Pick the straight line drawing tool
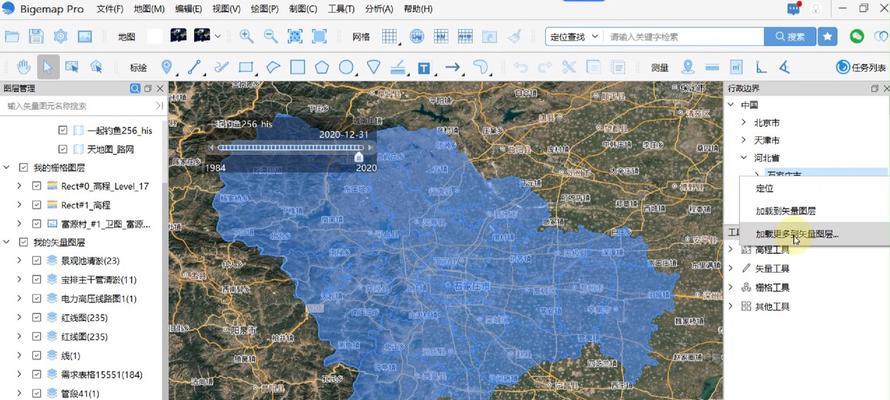The height and width of the screenshot is (400, 890). coord(194,67)
